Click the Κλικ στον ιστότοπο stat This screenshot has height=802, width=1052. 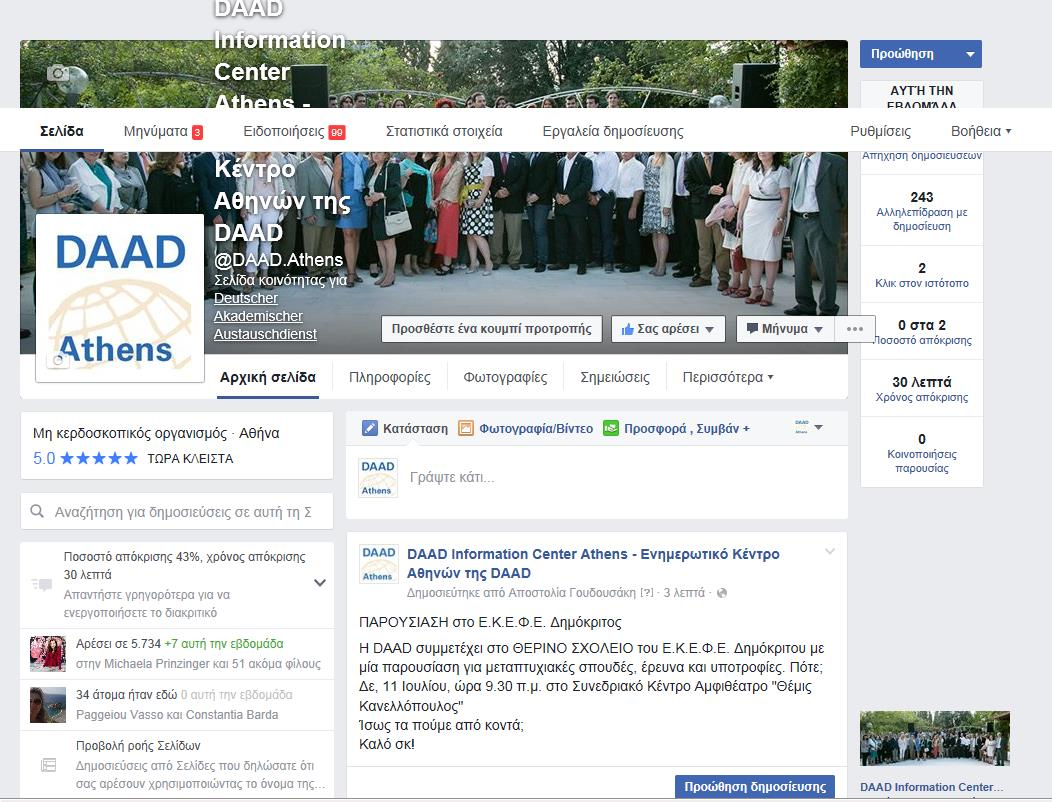point(922,275)
